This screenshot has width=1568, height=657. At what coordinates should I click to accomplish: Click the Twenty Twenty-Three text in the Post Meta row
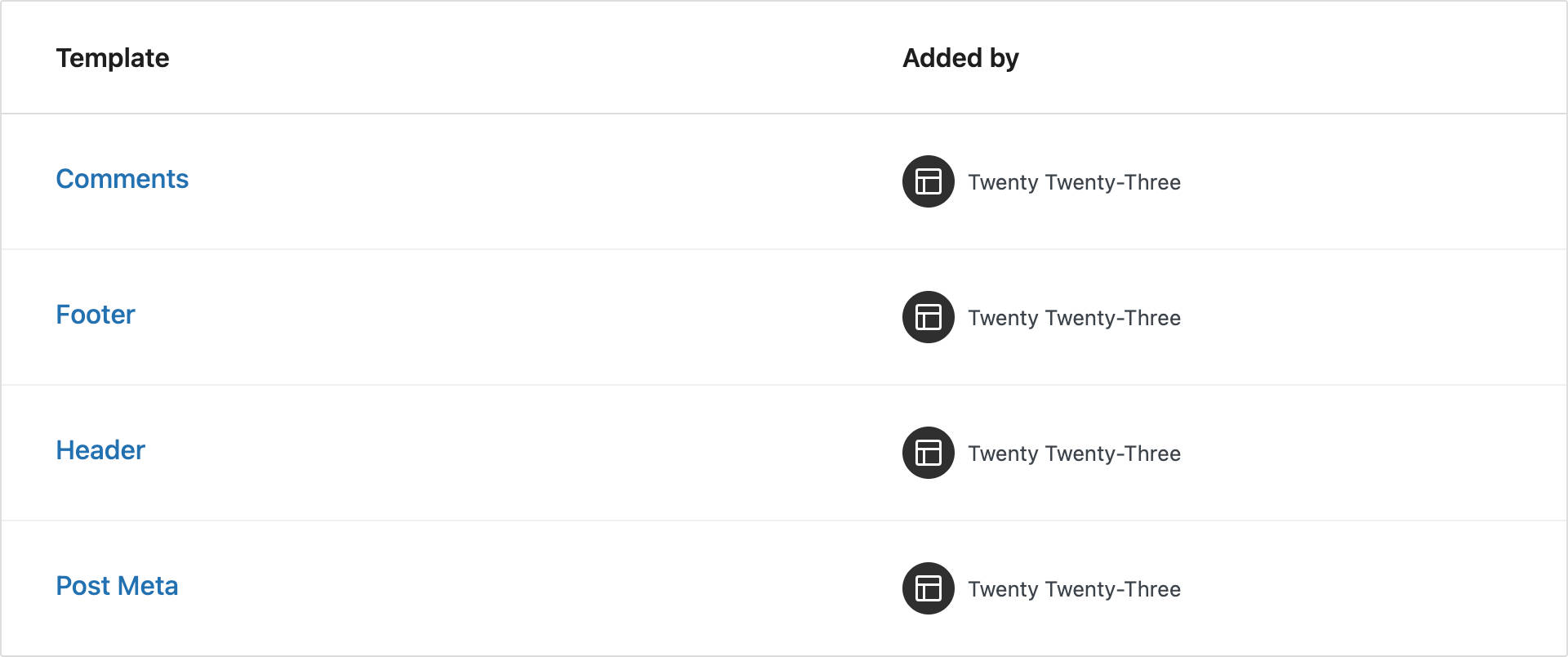(x=1074, y=588)
